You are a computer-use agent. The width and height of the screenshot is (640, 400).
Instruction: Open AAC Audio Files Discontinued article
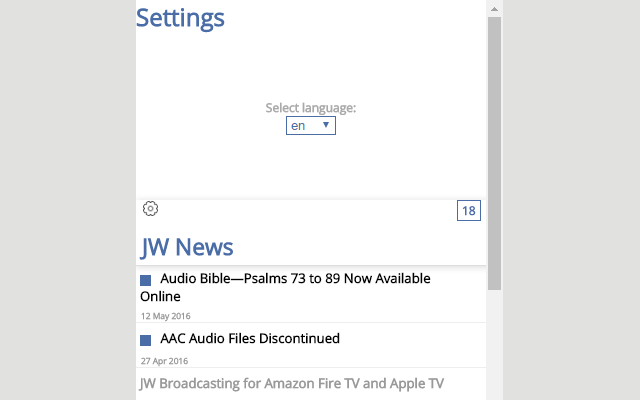[250, 338]
